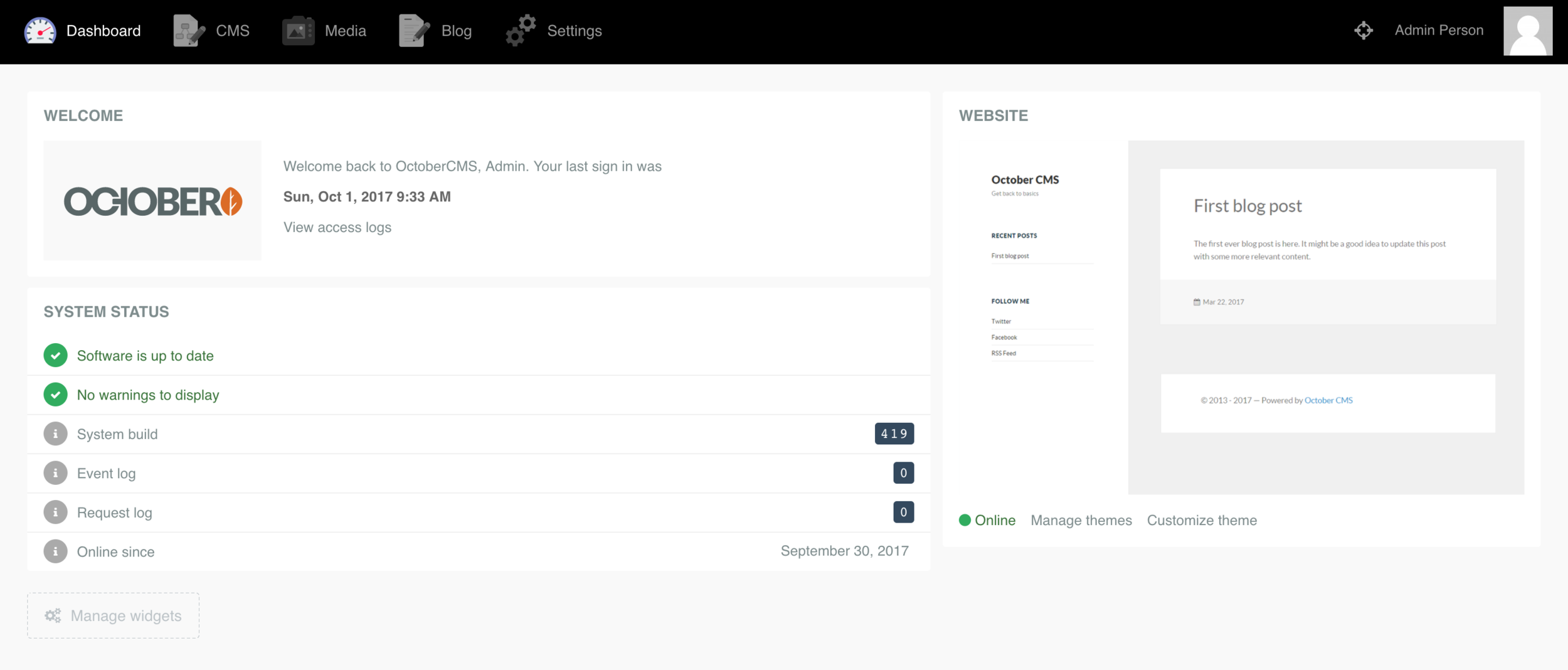Open the Media menu item
1568x670 pixels.
coord(324,31)
